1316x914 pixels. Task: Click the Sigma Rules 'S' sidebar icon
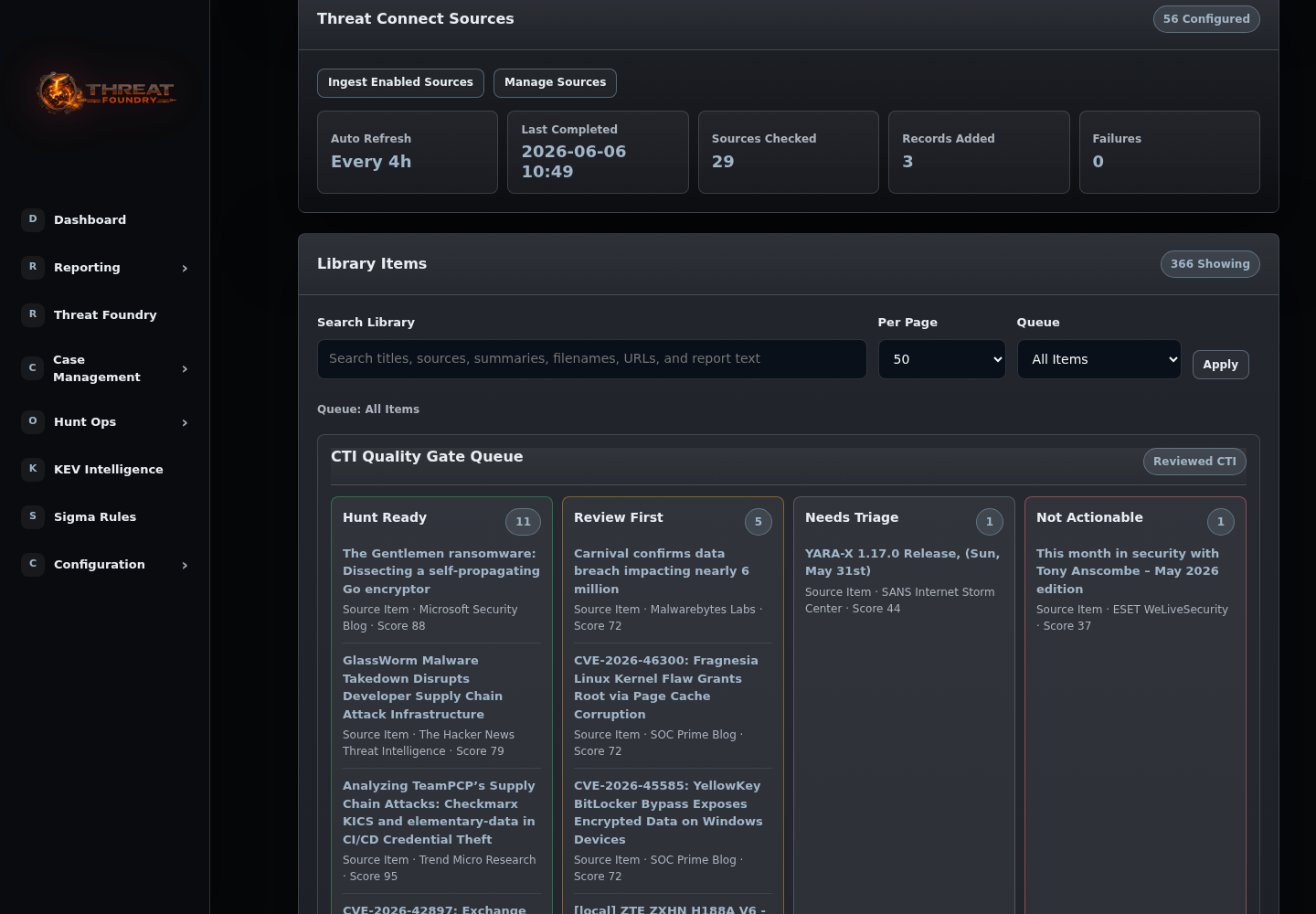(33, 516)
